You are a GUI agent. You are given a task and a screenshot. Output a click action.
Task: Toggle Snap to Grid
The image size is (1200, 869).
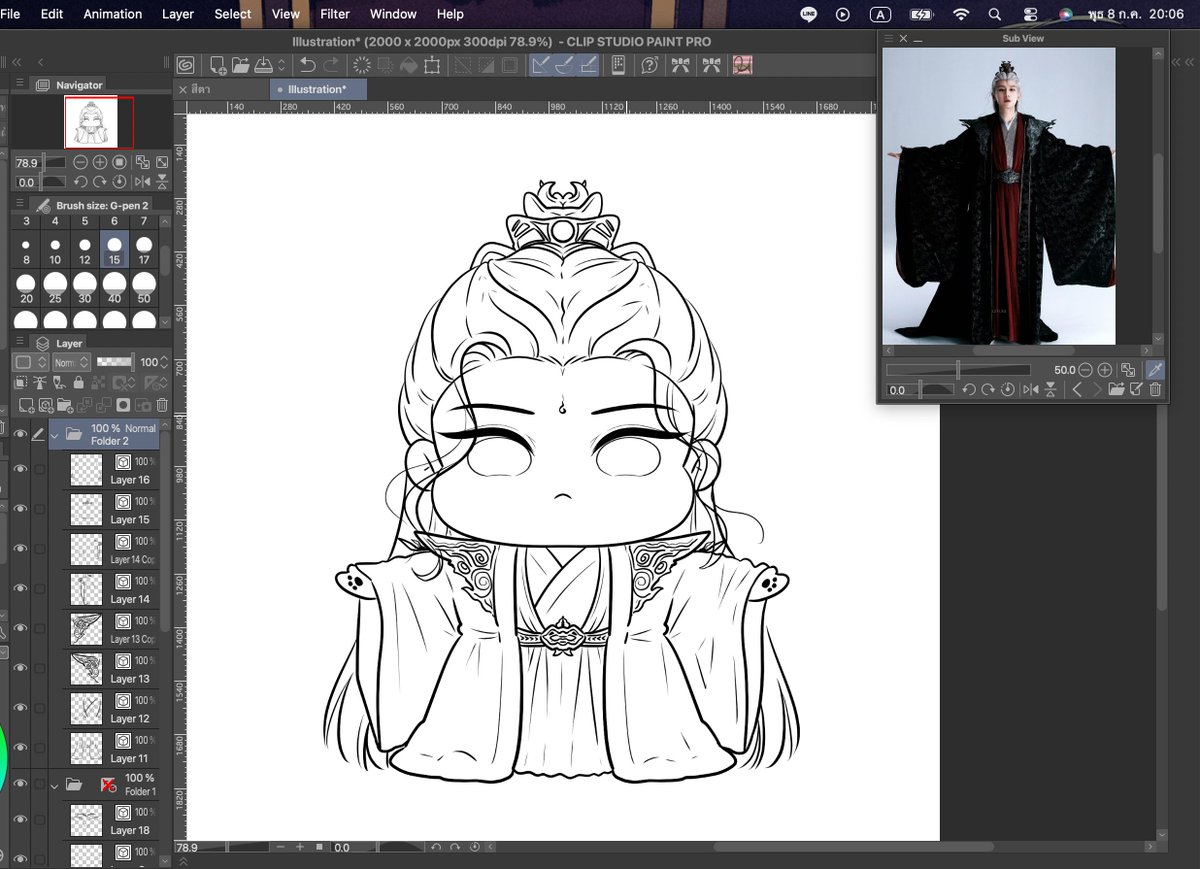point(589,65)
